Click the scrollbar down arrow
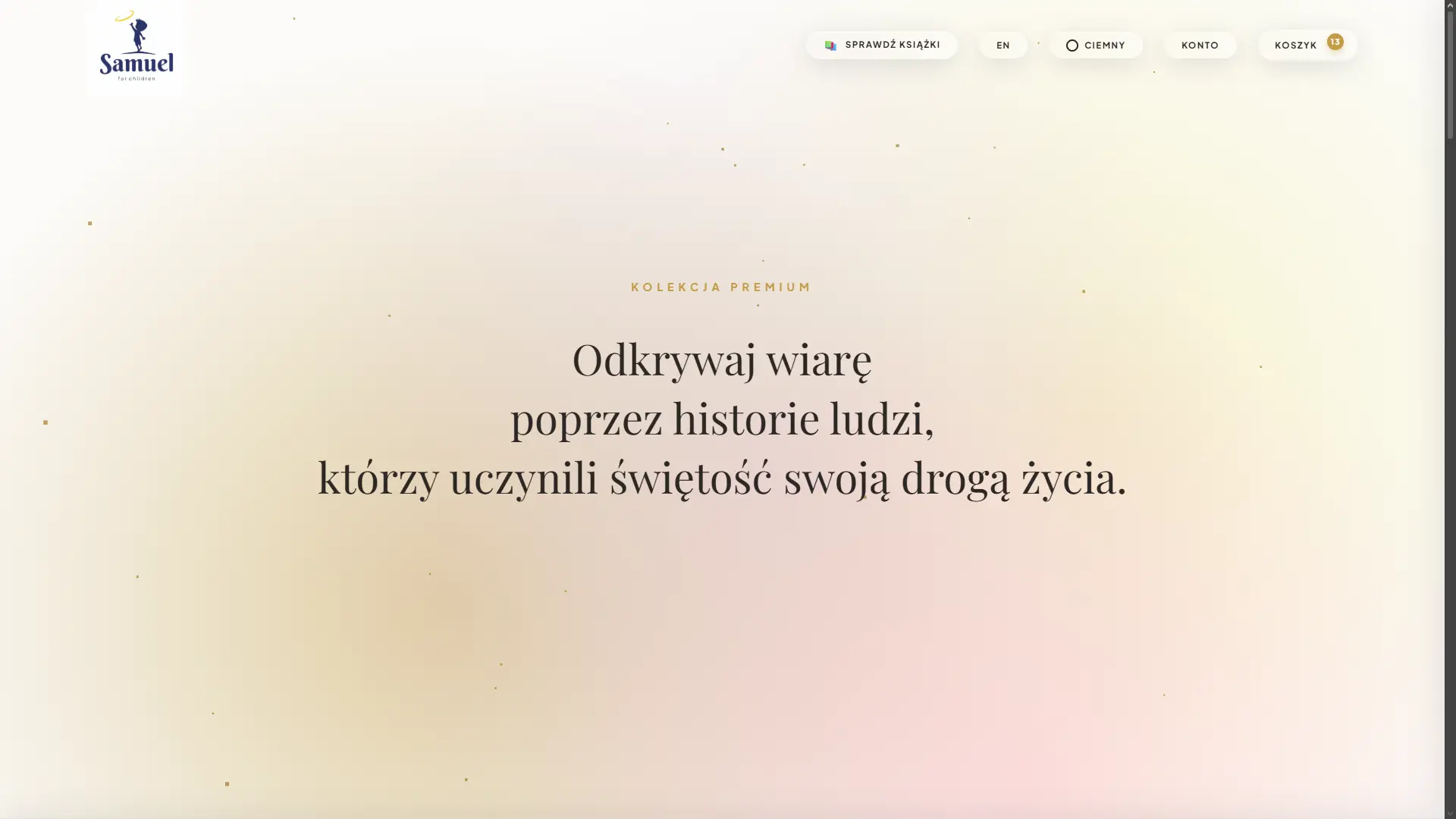1456x819 pixels. point(1450,813)
